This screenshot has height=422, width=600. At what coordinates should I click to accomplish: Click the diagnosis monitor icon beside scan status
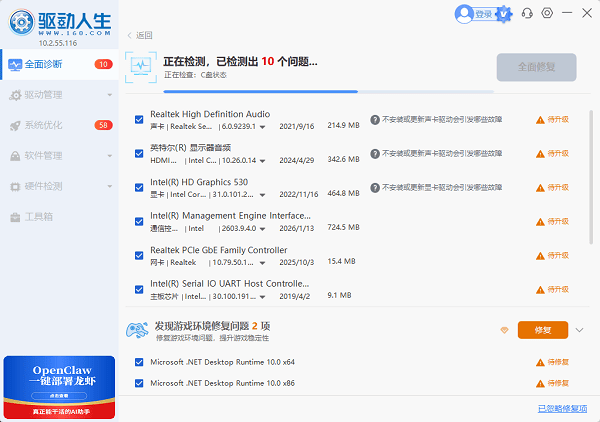[141, 67]
